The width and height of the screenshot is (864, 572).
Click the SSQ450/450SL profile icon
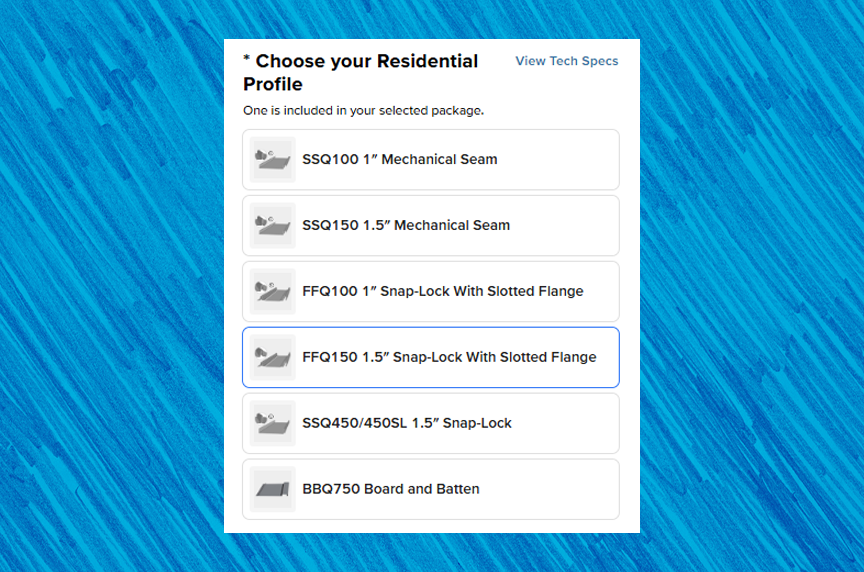click(x=272, y=424)
